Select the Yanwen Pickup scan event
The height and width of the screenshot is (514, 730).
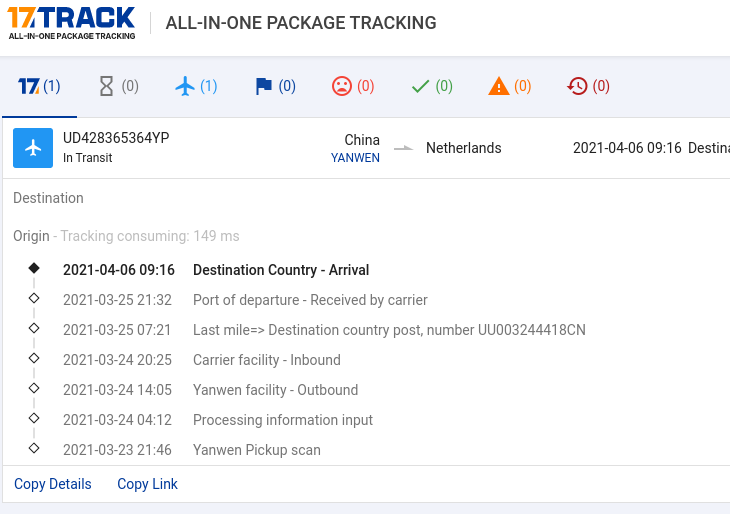click(257, 450)
